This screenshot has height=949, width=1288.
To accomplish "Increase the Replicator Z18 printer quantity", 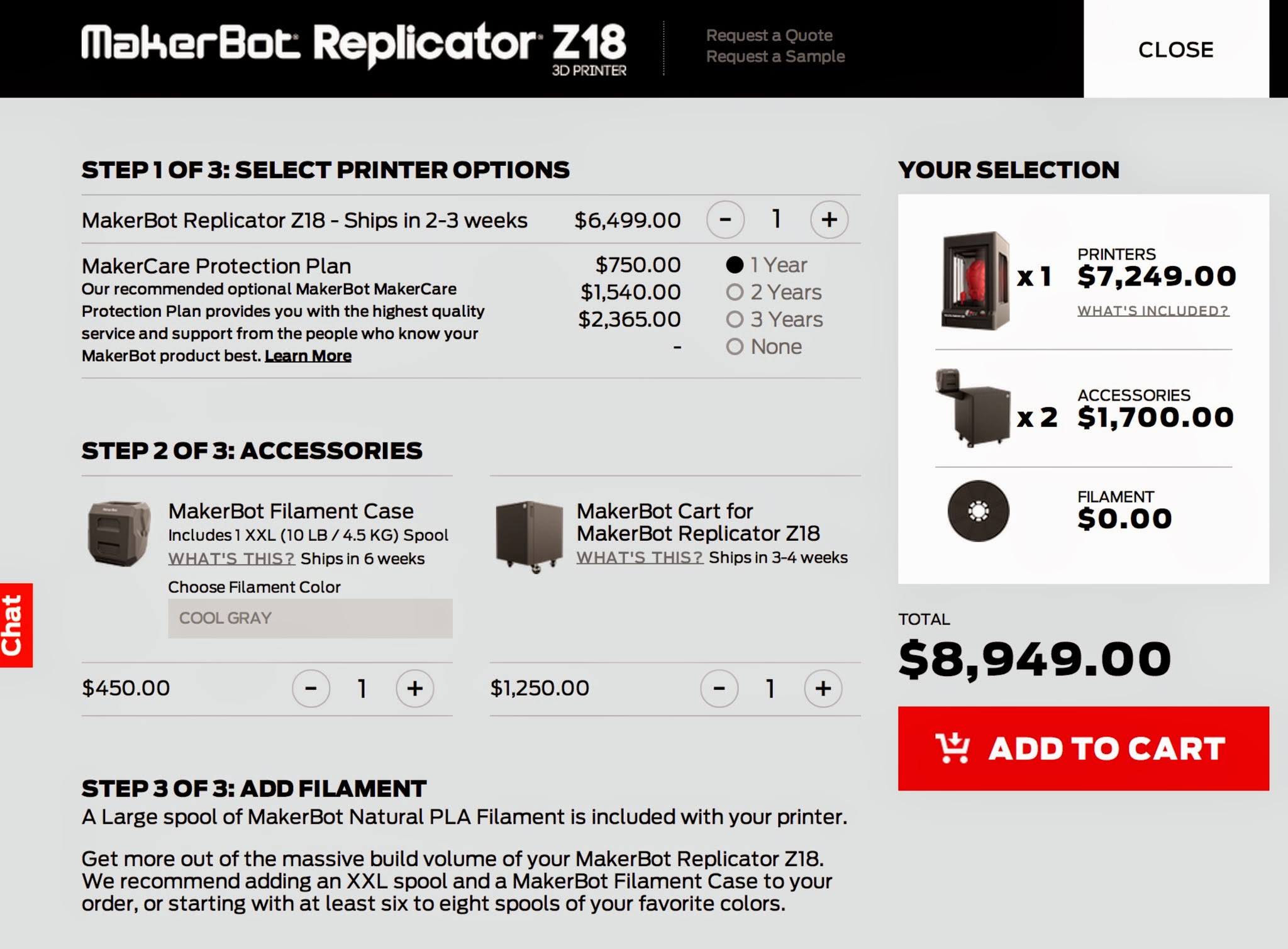I will (x=829, y=219).
